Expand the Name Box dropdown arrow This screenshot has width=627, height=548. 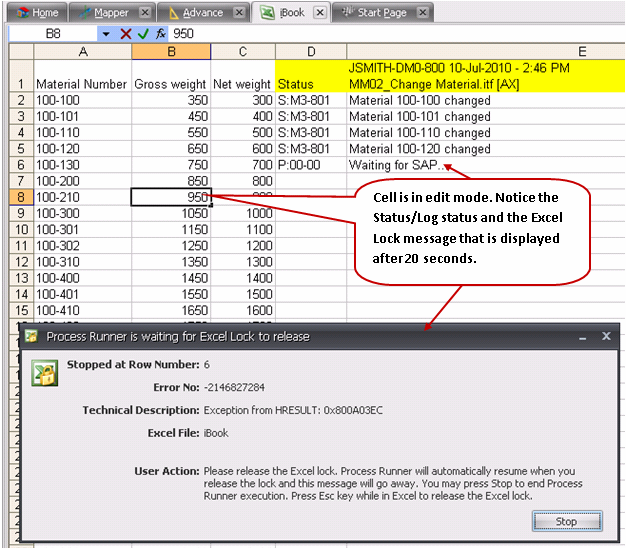click(106, 33)
